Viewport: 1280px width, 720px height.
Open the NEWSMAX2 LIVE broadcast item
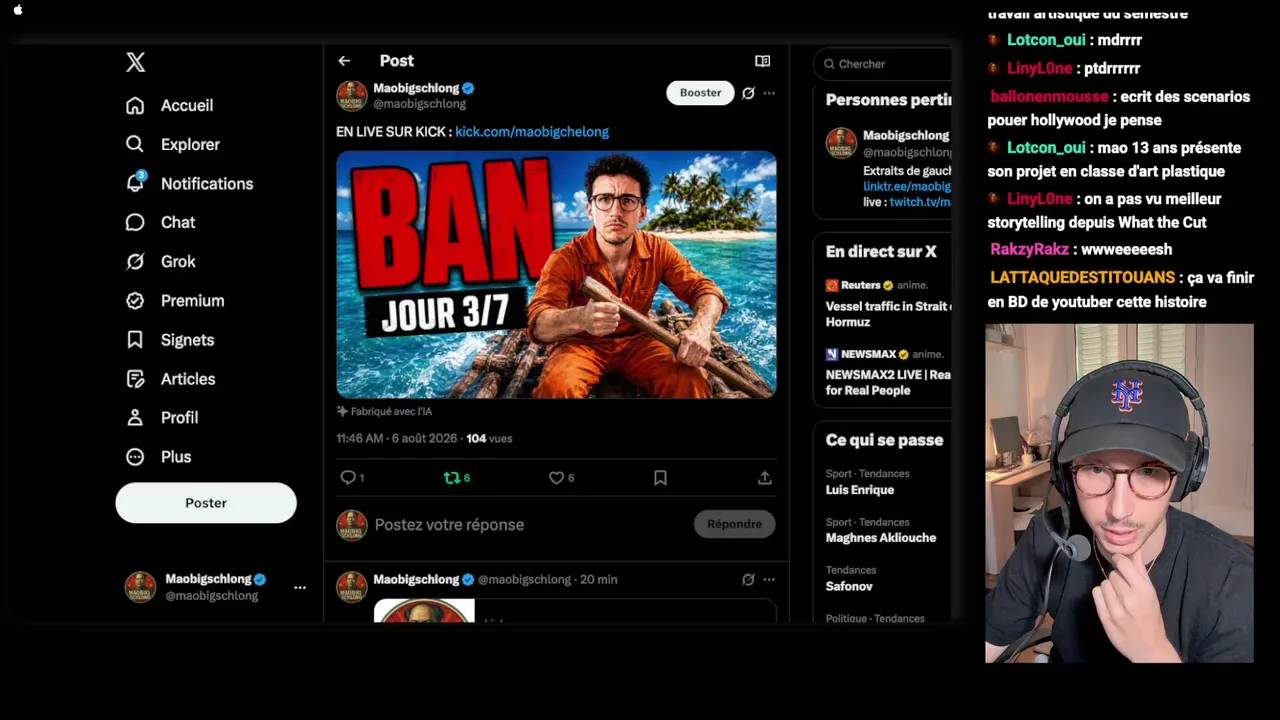pyautogui.click(x=888, y=372)
